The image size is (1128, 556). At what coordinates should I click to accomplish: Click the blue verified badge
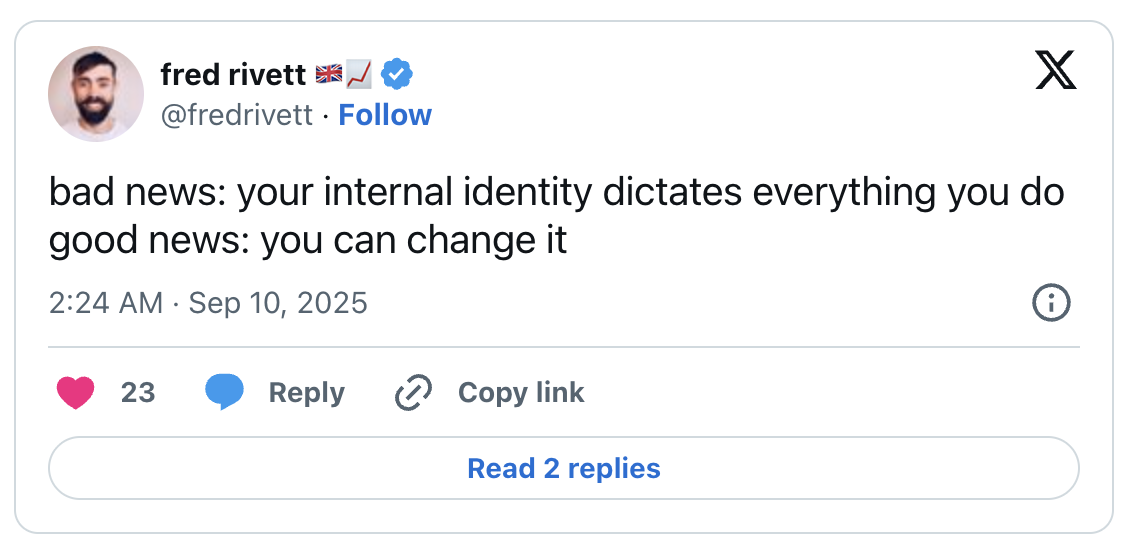click(x=398, y=73)
